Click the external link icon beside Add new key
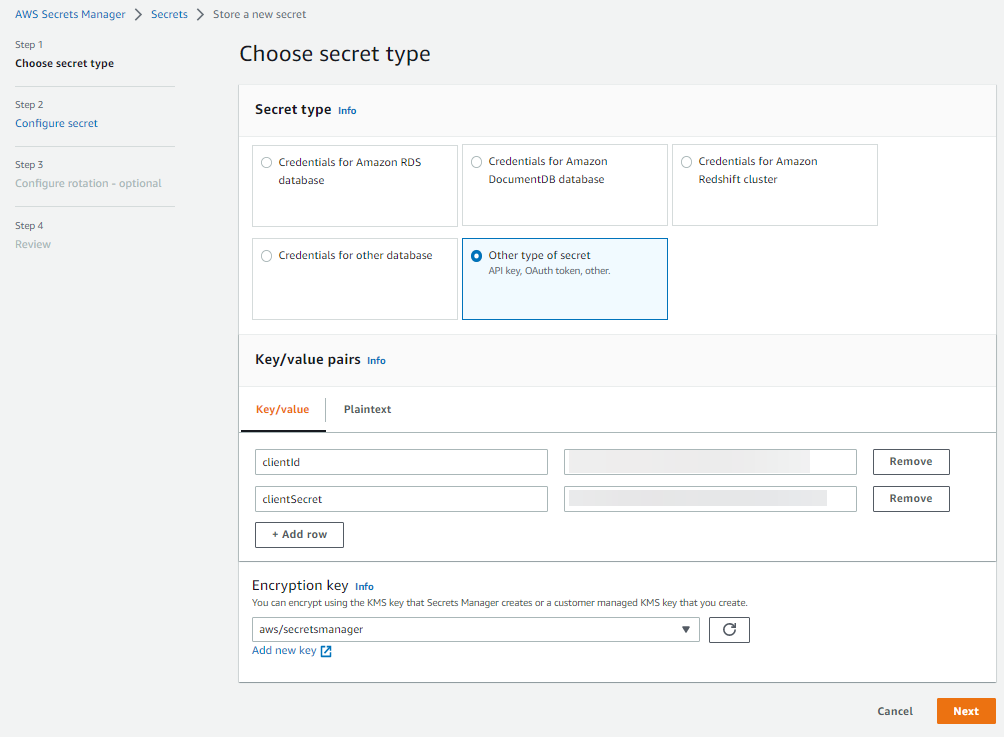1004x737 pixels. (326, 651)
